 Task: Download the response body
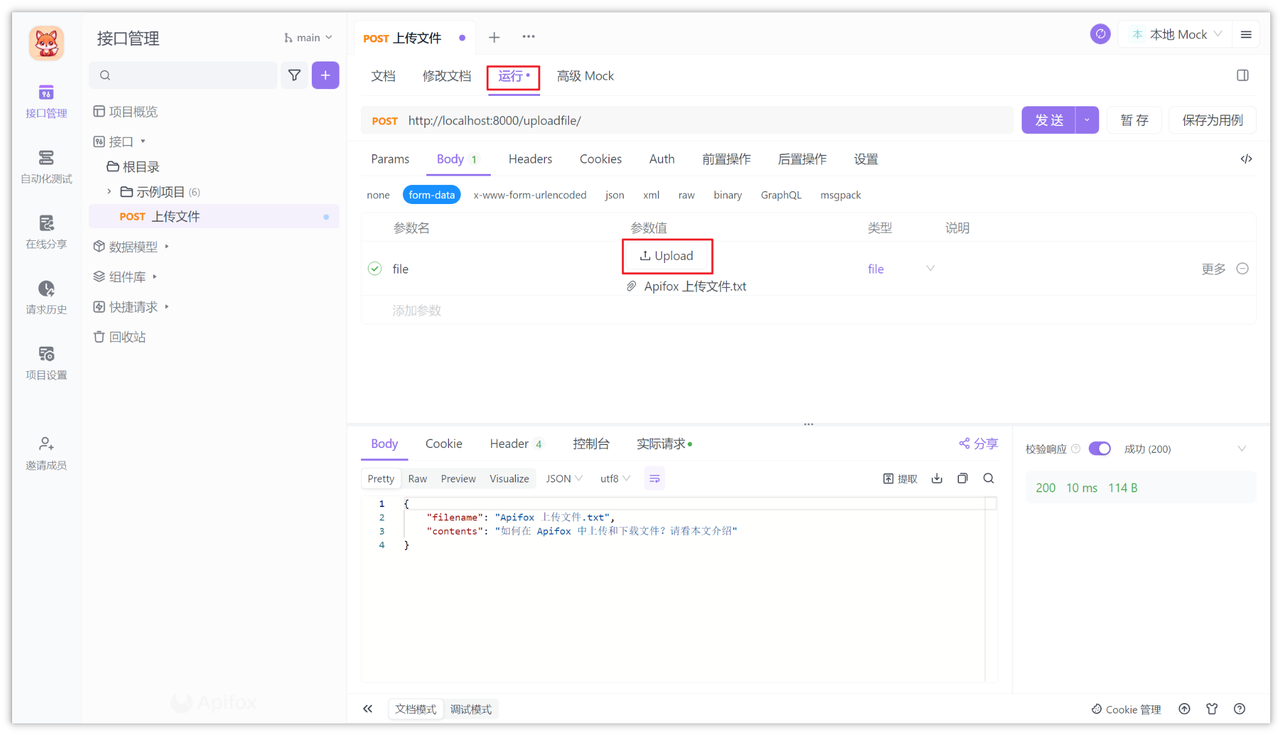[937, 479]
